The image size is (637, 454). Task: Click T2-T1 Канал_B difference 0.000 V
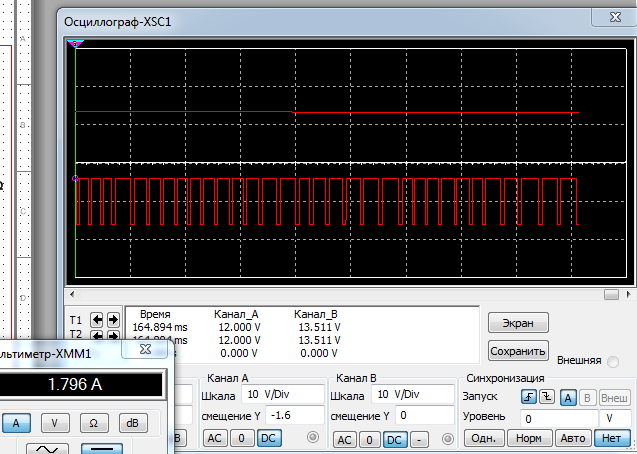coord(319,353)
